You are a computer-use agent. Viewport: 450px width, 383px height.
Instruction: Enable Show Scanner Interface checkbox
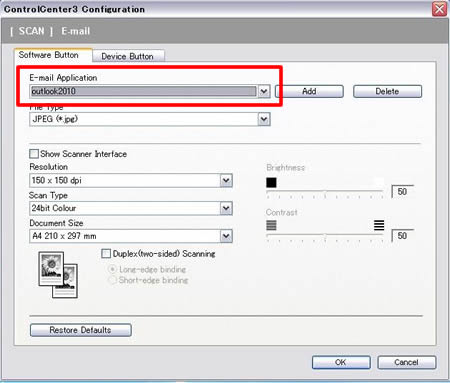pos(34,154)
